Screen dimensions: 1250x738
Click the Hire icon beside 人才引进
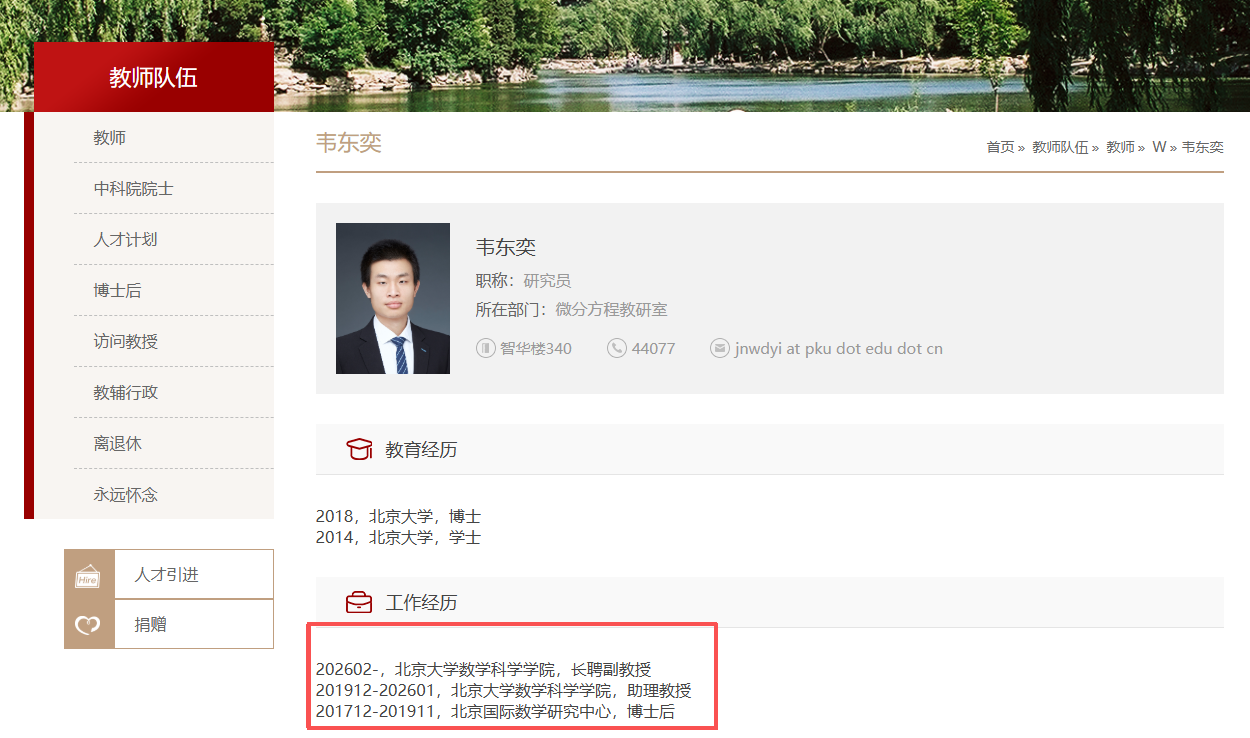tap(89, 574)
